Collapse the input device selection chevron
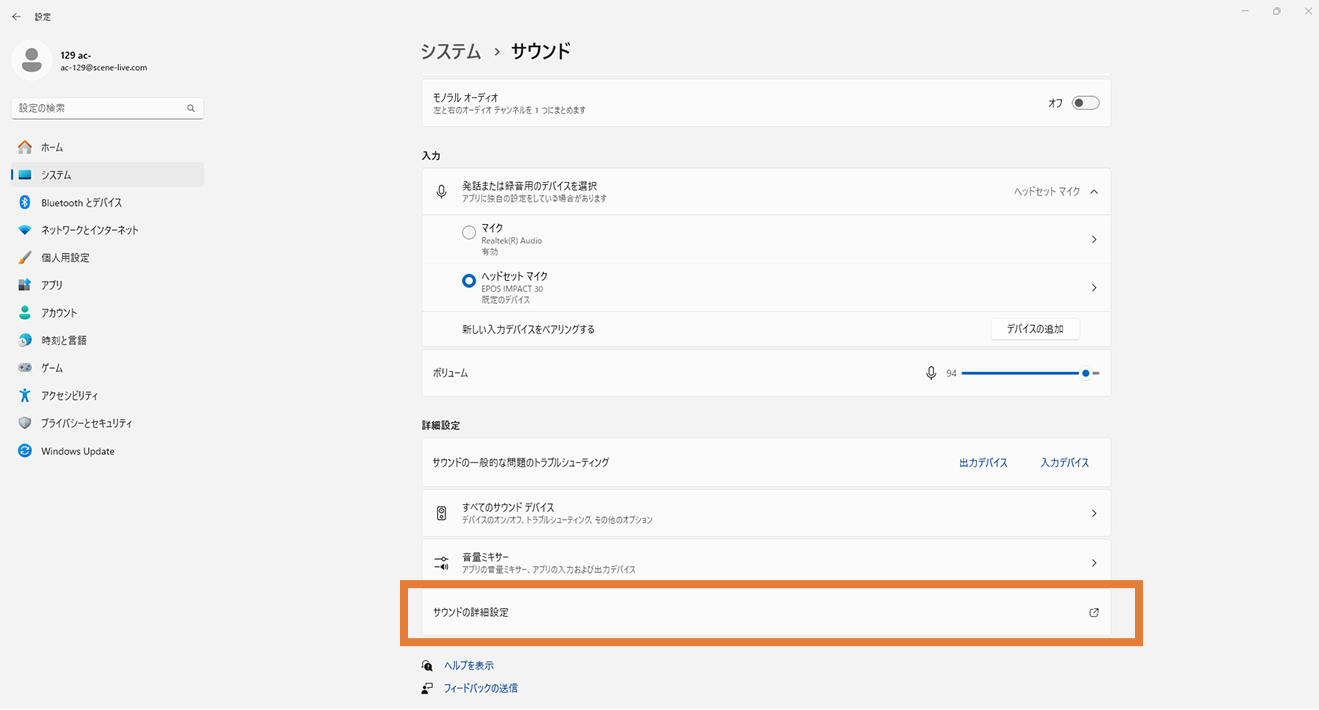This screenshot has height=710, width=1319. tap(1094, 192)
